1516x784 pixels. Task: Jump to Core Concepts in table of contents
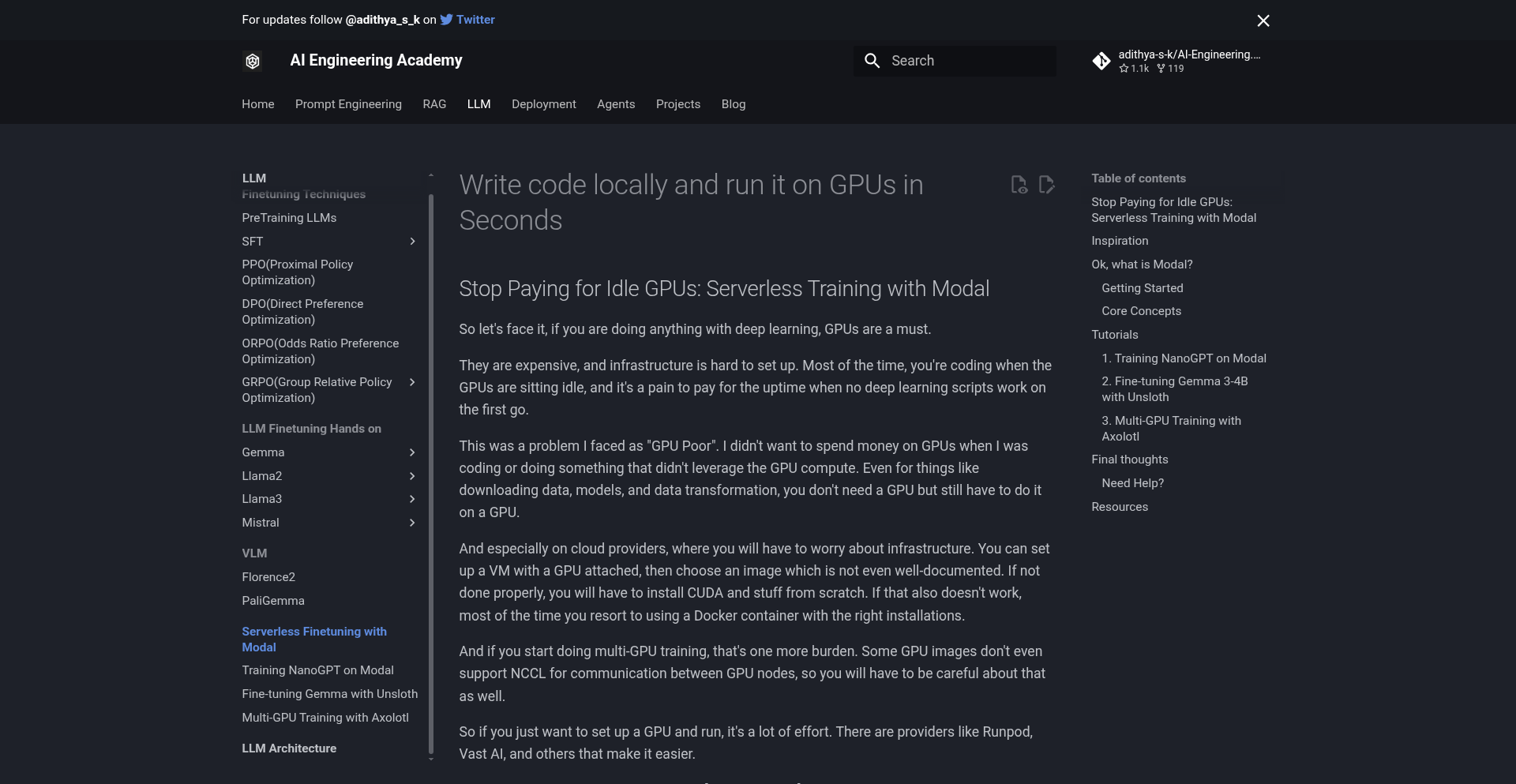pos(1141,311)
